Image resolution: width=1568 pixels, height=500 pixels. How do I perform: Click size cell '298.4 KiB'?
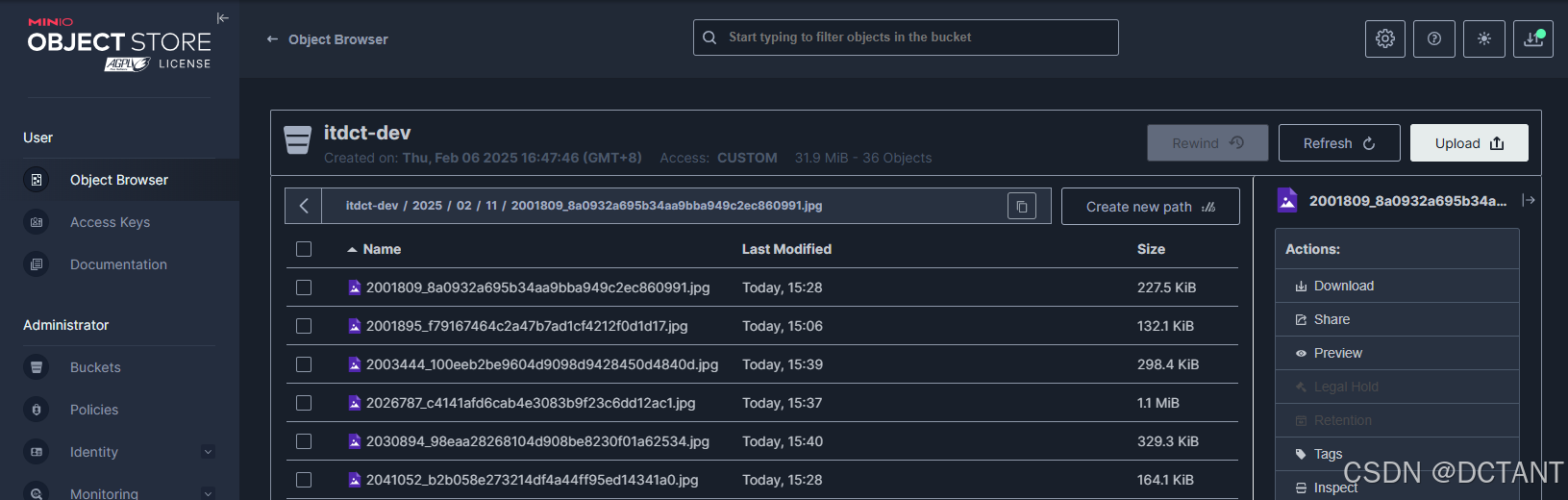point(1168,364)
